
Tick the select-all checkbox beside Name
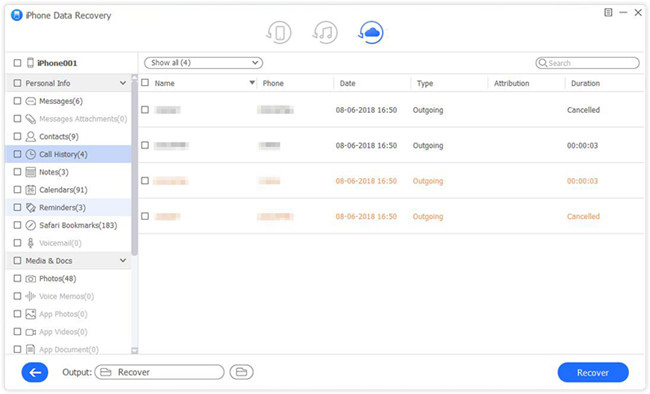tap(145, 83)
